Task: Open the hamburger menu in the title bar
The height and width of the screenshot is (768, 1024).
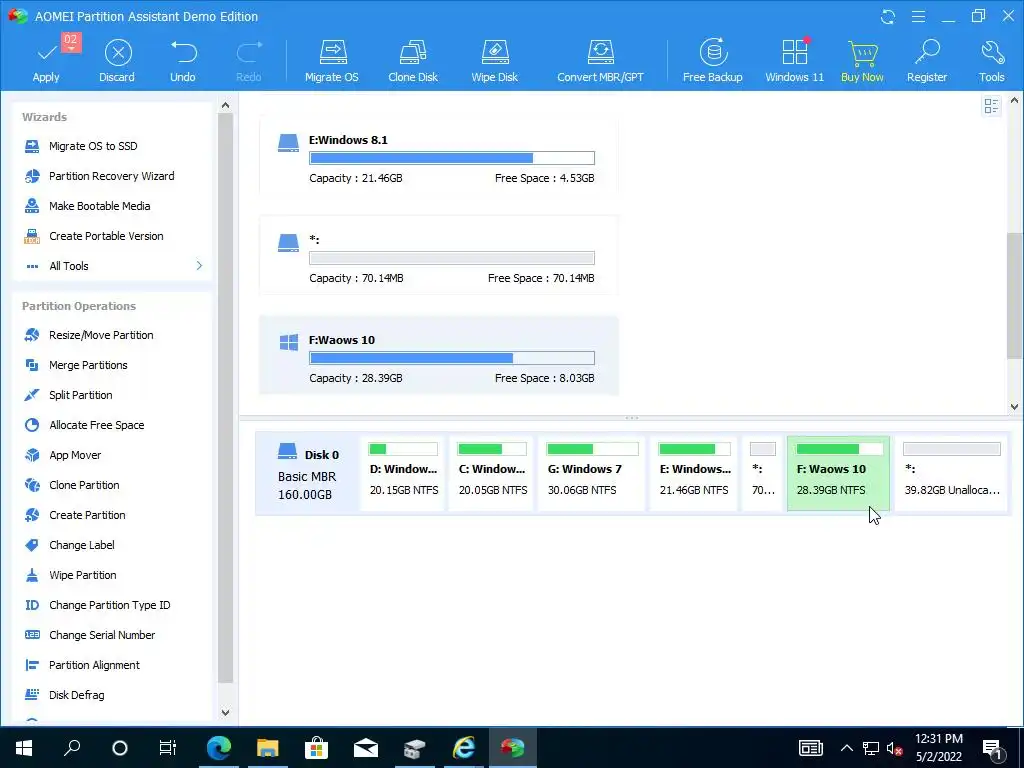Action: tap(918, 16)
